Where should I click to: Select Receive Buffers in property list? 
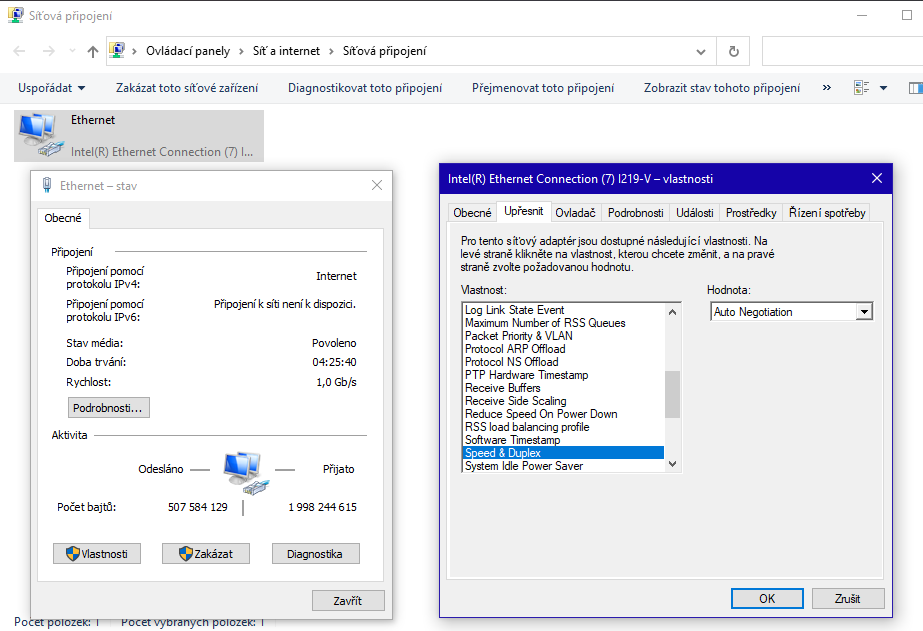pos(502,388)
